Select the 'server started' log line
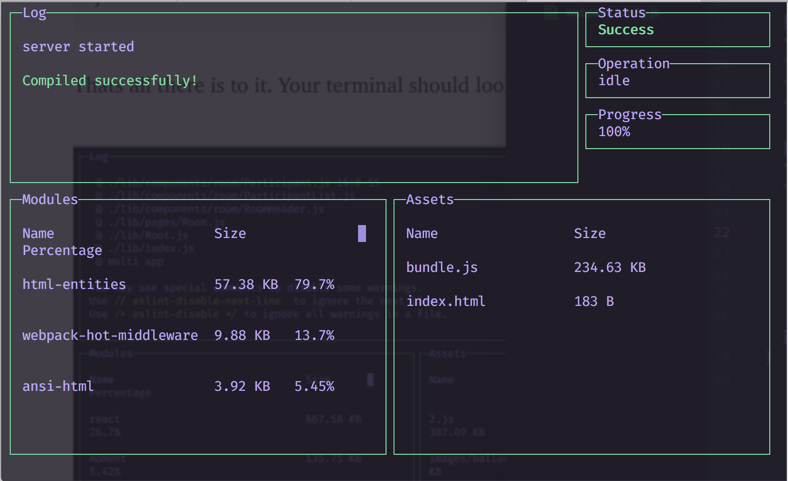The image size is (788, 481). click(x=78, y=47)
